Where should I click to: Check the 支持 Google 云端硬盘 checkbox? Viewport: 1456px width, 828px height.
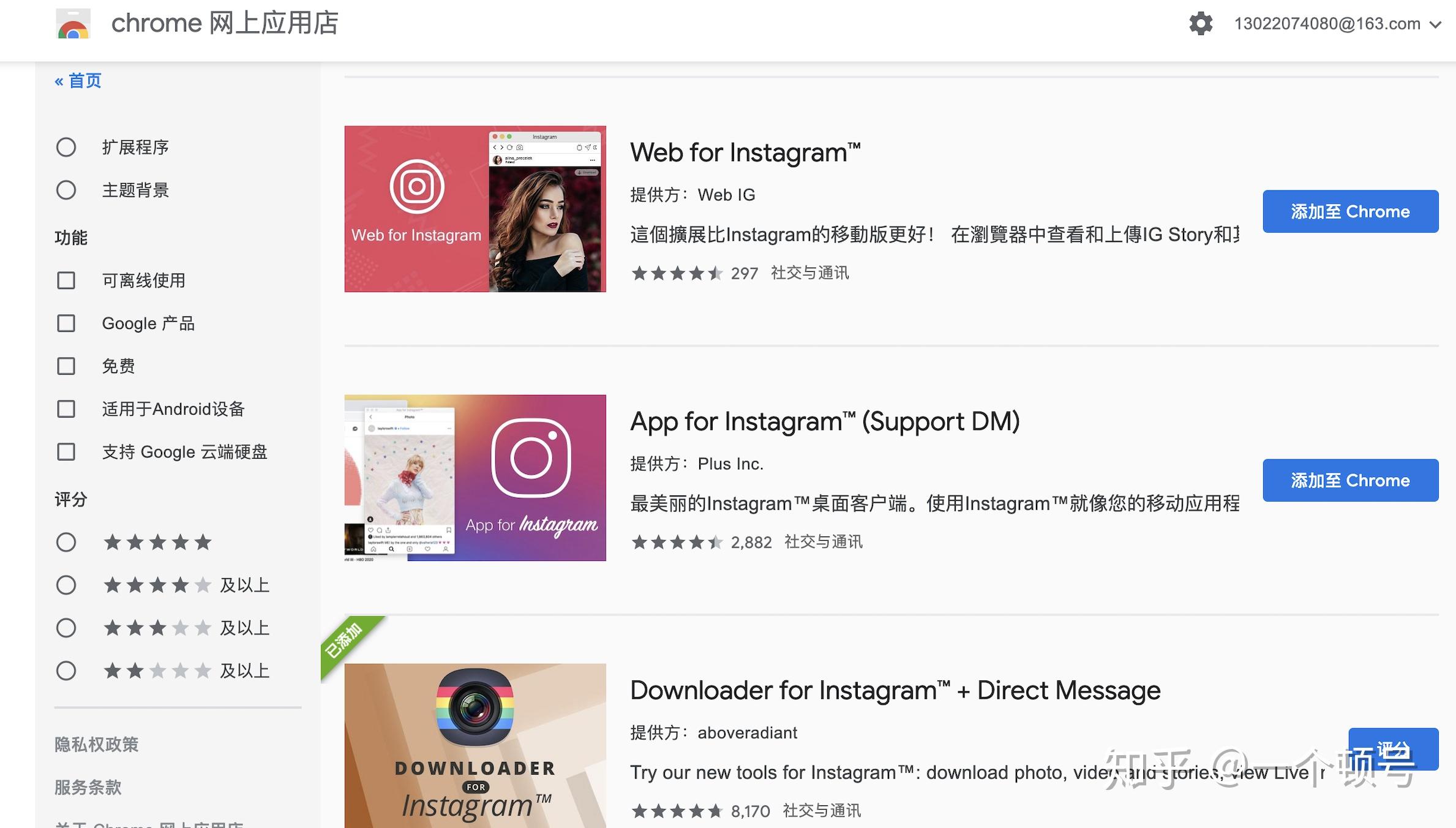66,452
